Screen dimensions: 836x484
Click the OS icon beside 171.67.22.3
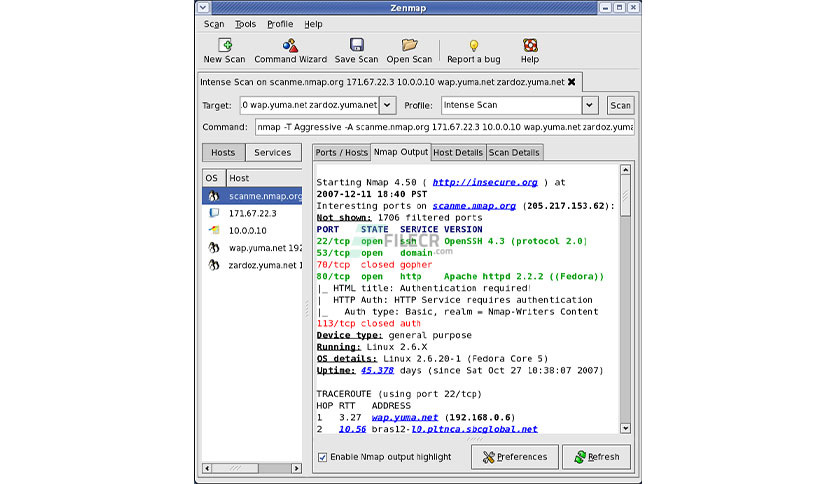[214, 213]
